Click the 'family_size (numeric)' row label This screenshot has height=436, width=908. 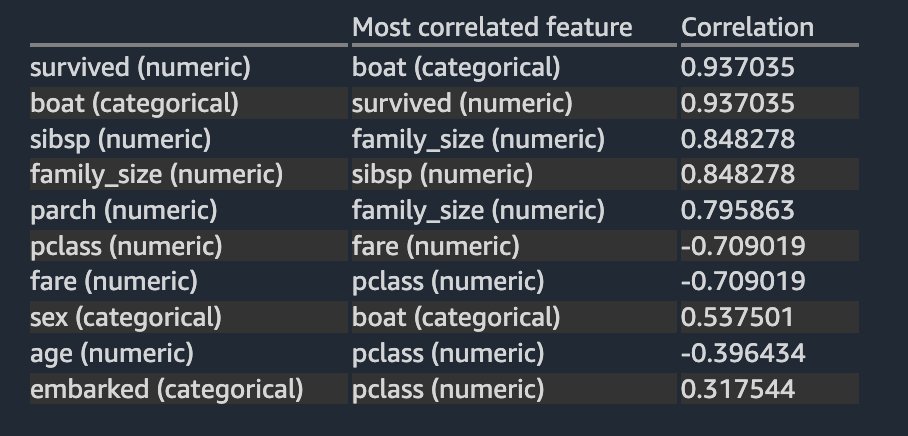tap(156, 175)
